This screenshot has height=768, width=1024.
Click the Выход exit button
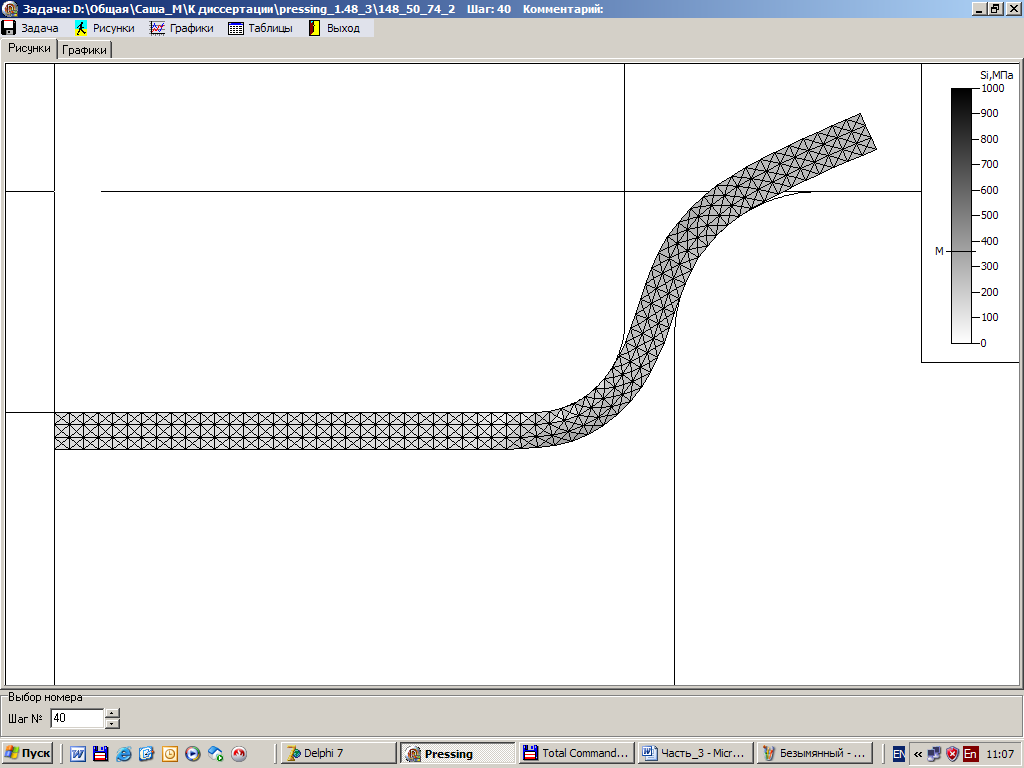tap(334, 28)
